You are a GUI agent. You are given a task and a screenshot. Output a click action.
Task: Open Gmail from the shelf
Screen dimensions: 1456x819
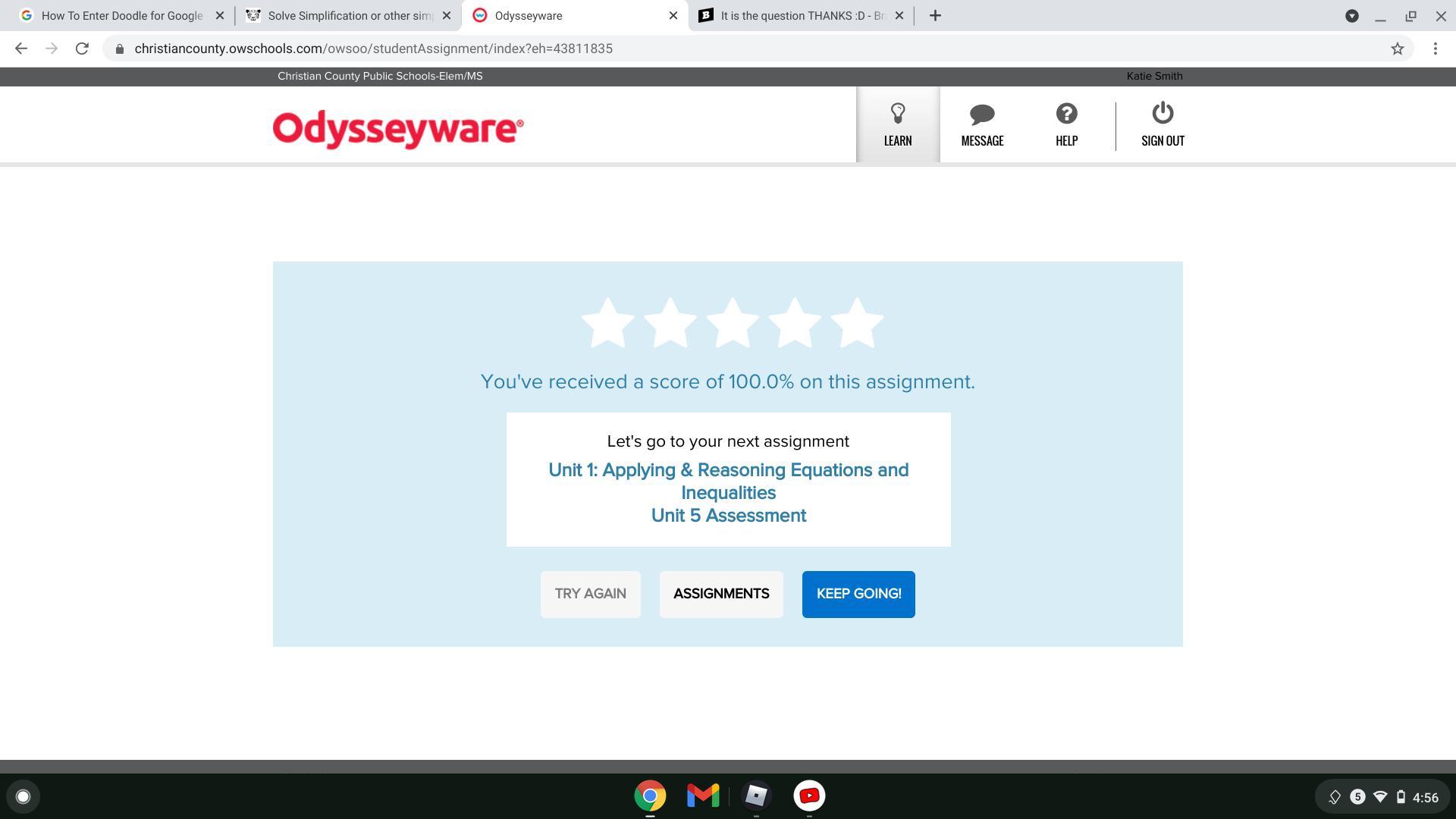702,795
